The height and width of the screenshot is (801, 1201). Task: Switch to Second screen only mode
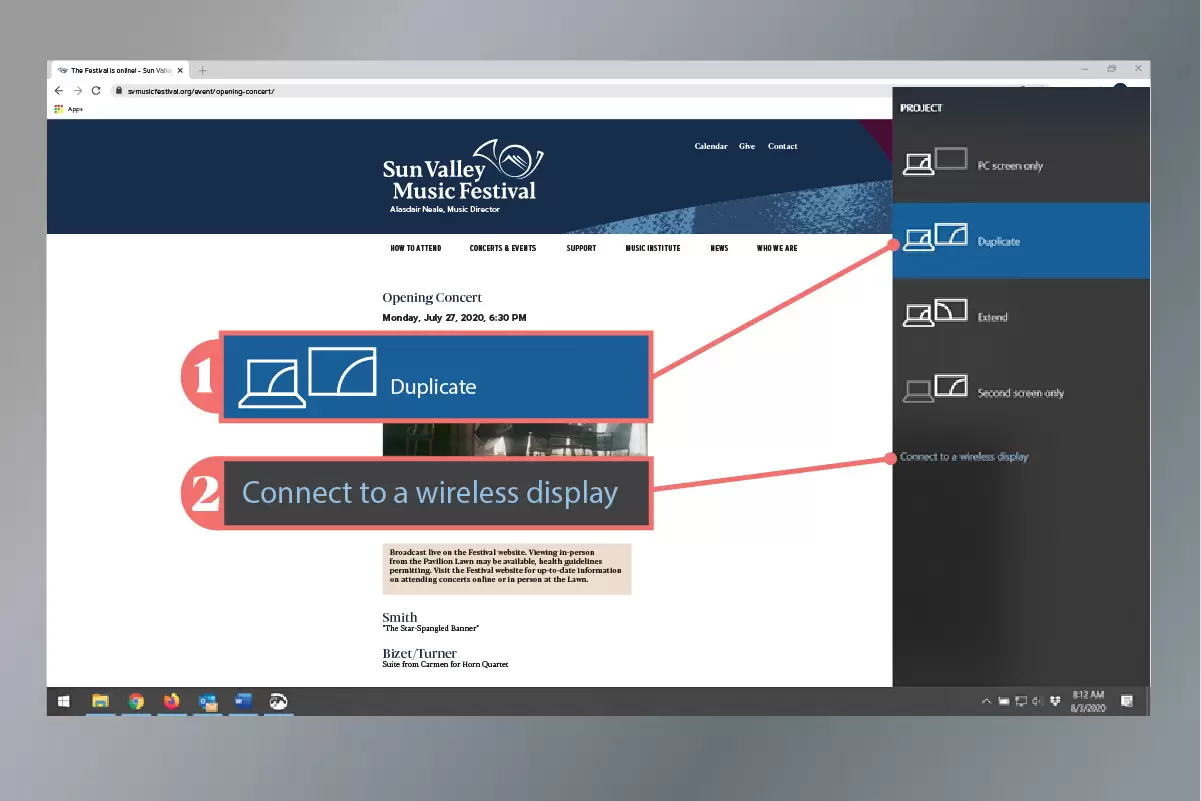(1020, 392)
